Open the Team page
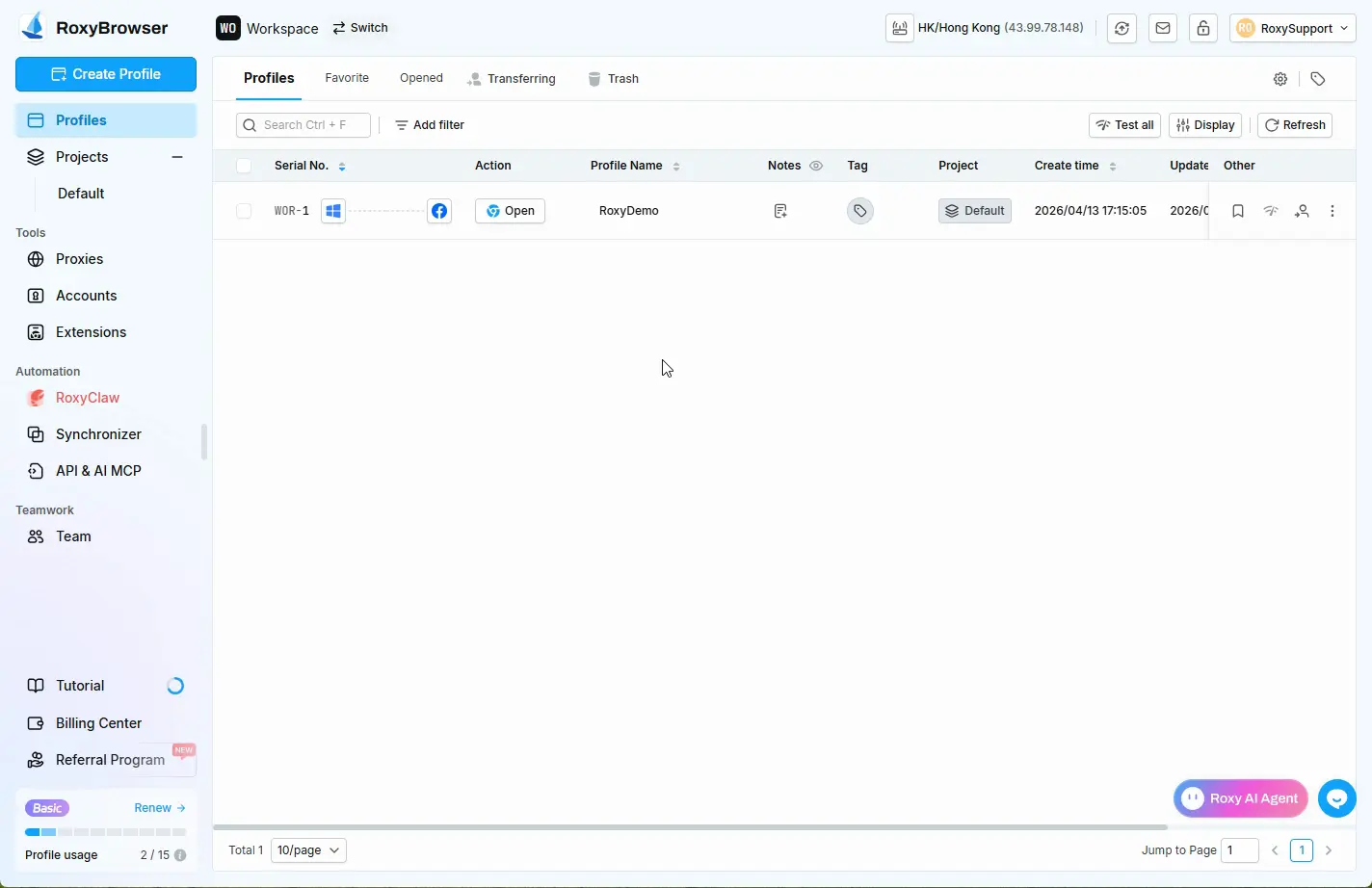Screen dimensions: 1372x888 click(106, 536)
